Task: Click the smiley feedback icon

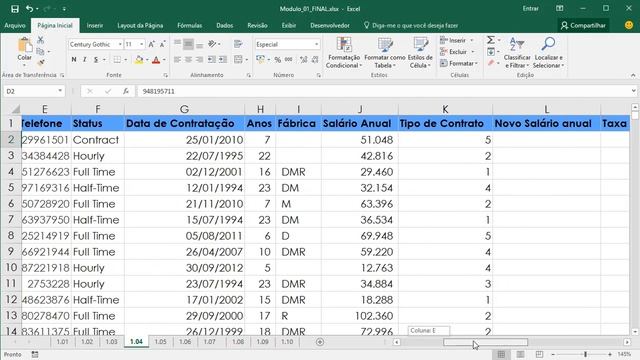Action: (629, 25)
